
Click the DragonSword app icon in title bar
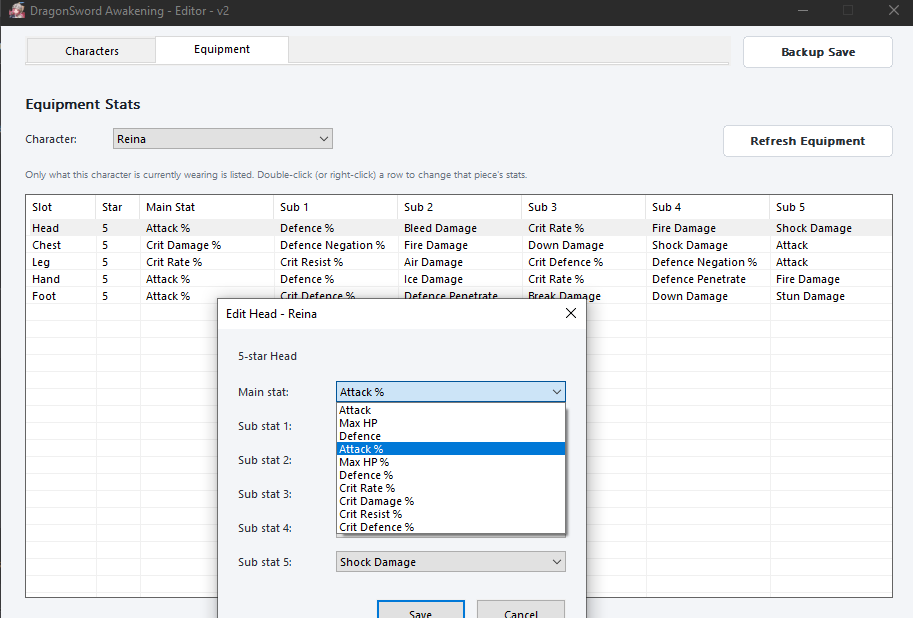coord(17,10)
